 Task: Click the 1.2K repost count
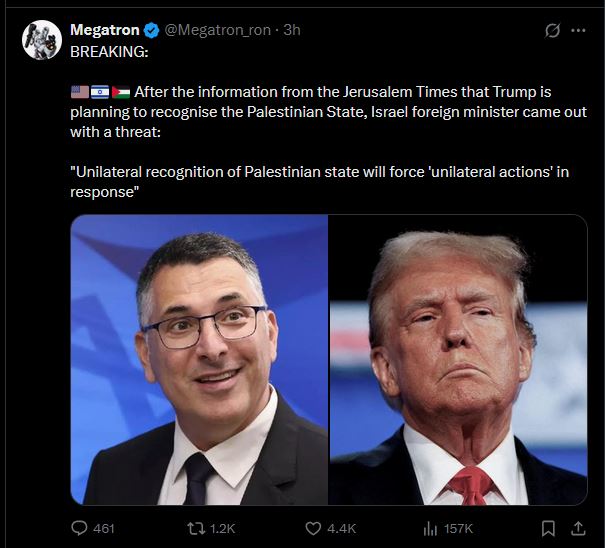click(x=223, y=528)
